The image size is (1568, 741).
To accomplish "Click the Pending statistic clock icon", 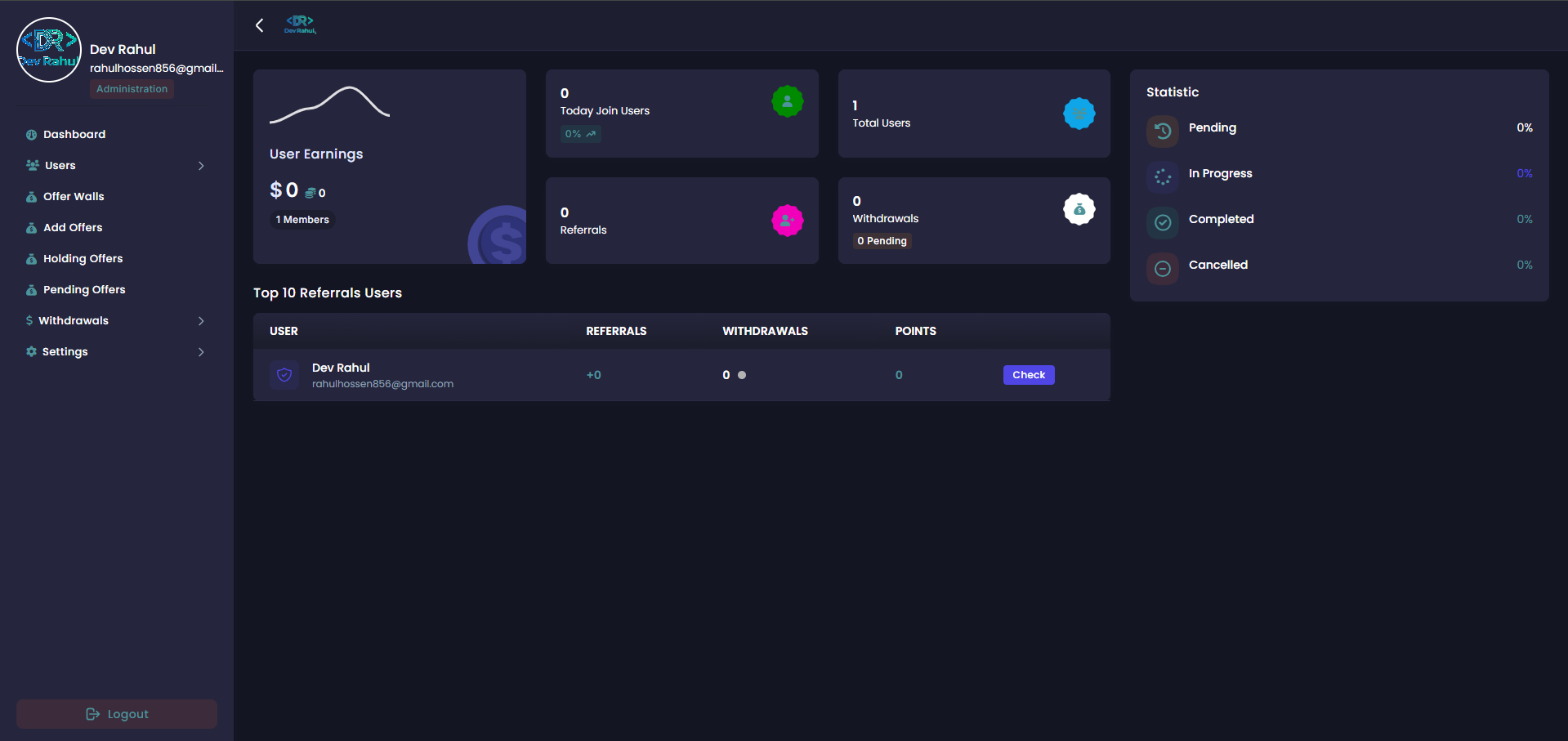I will point(1162,131).
